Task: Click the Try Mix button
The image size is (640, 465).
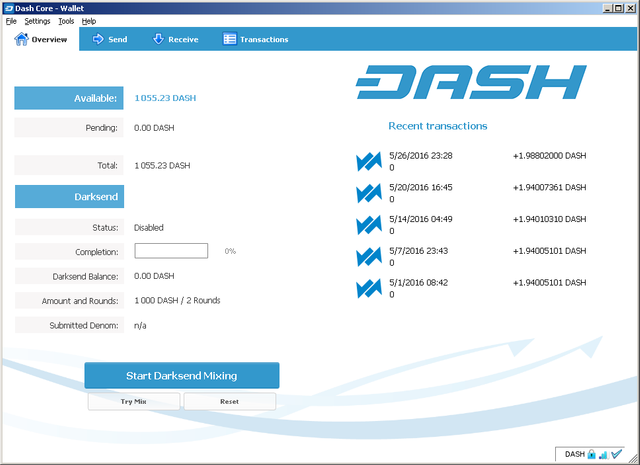Action: click(x=134, y=401)
